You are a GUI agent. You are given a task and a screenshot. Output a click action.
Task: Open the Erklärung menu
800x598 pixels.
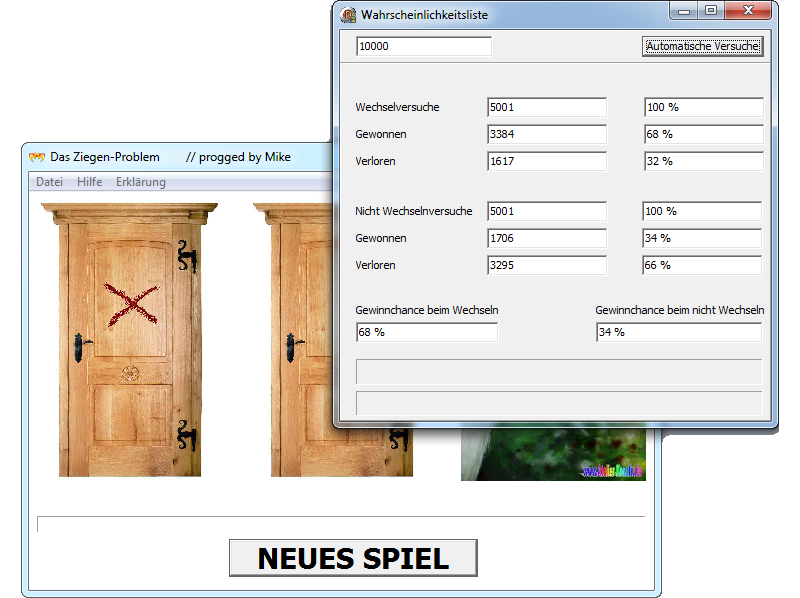(x=141, y=182)
